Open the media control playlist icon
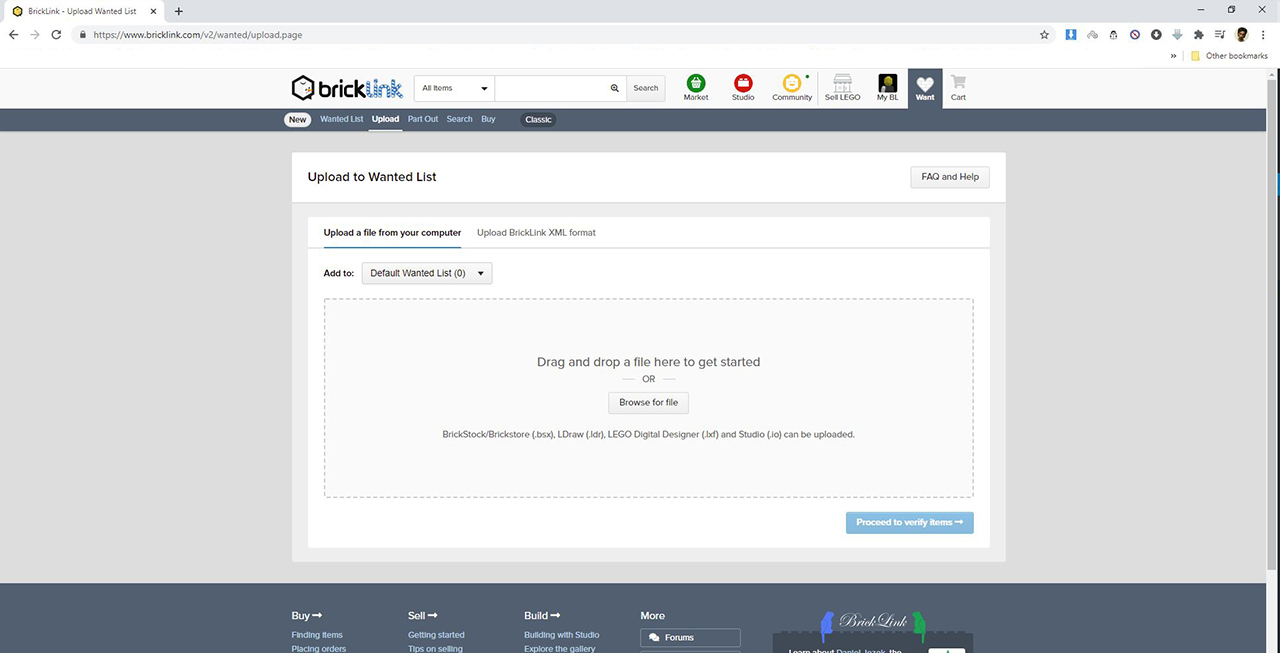 (1220, 34)
